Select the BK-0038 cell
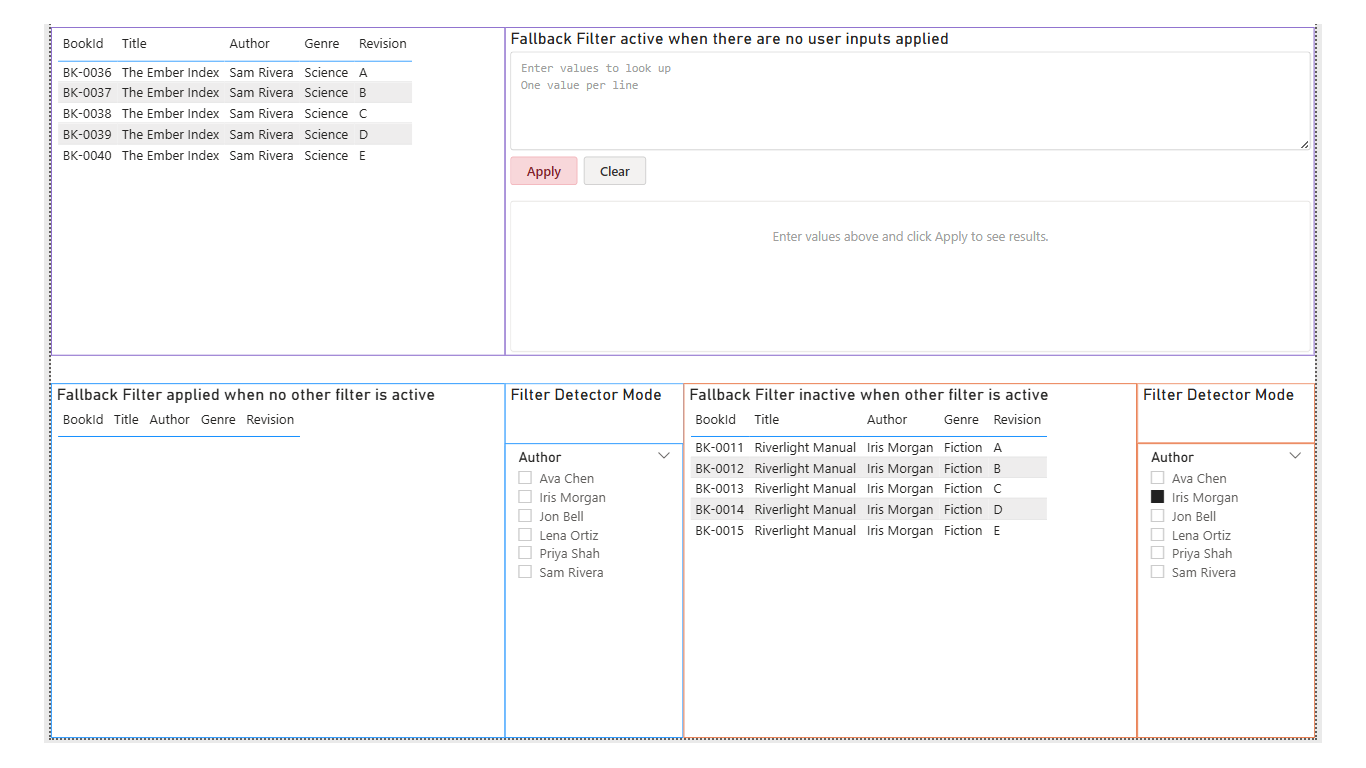The image size is (1366, 768). 87,114
